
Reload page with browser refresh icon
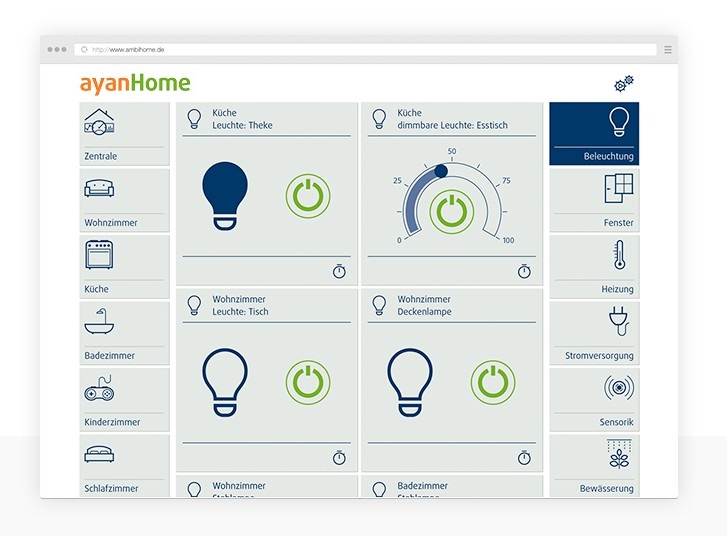coord(84,50)
